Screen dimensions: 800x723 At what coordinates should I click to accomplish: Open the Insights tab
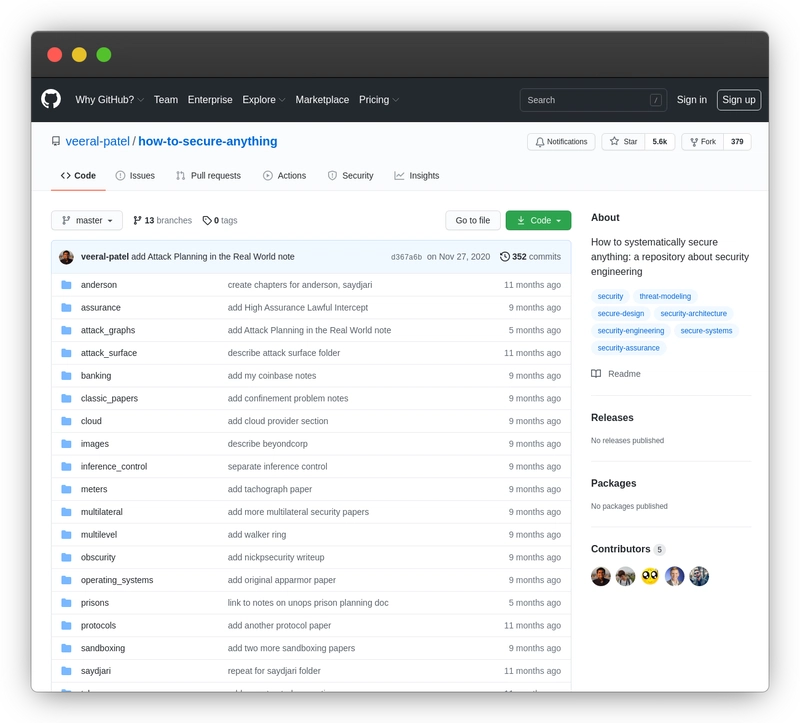416,176
